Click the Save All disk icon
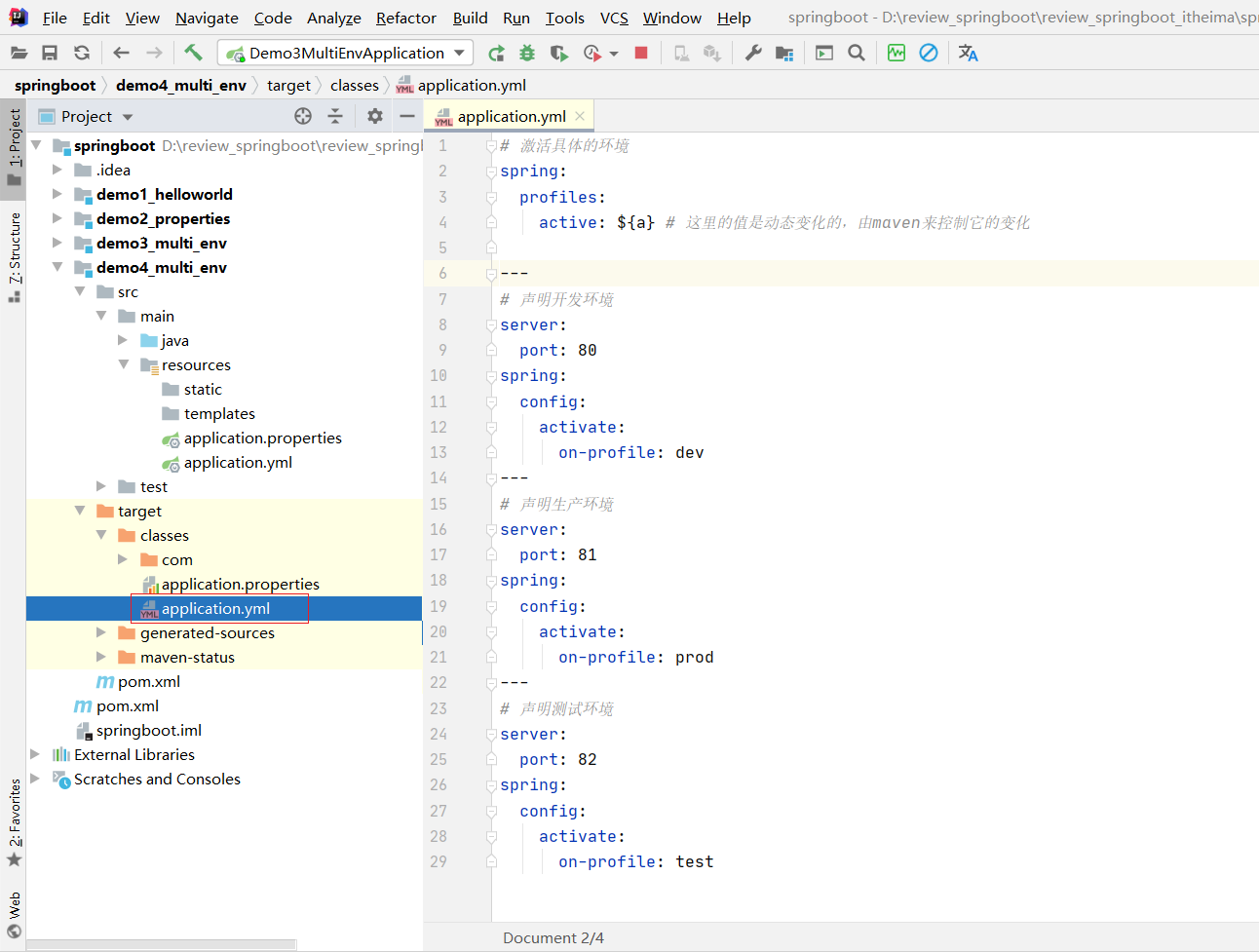Screen dimensions: 1259x952 [x=50, y=53]
